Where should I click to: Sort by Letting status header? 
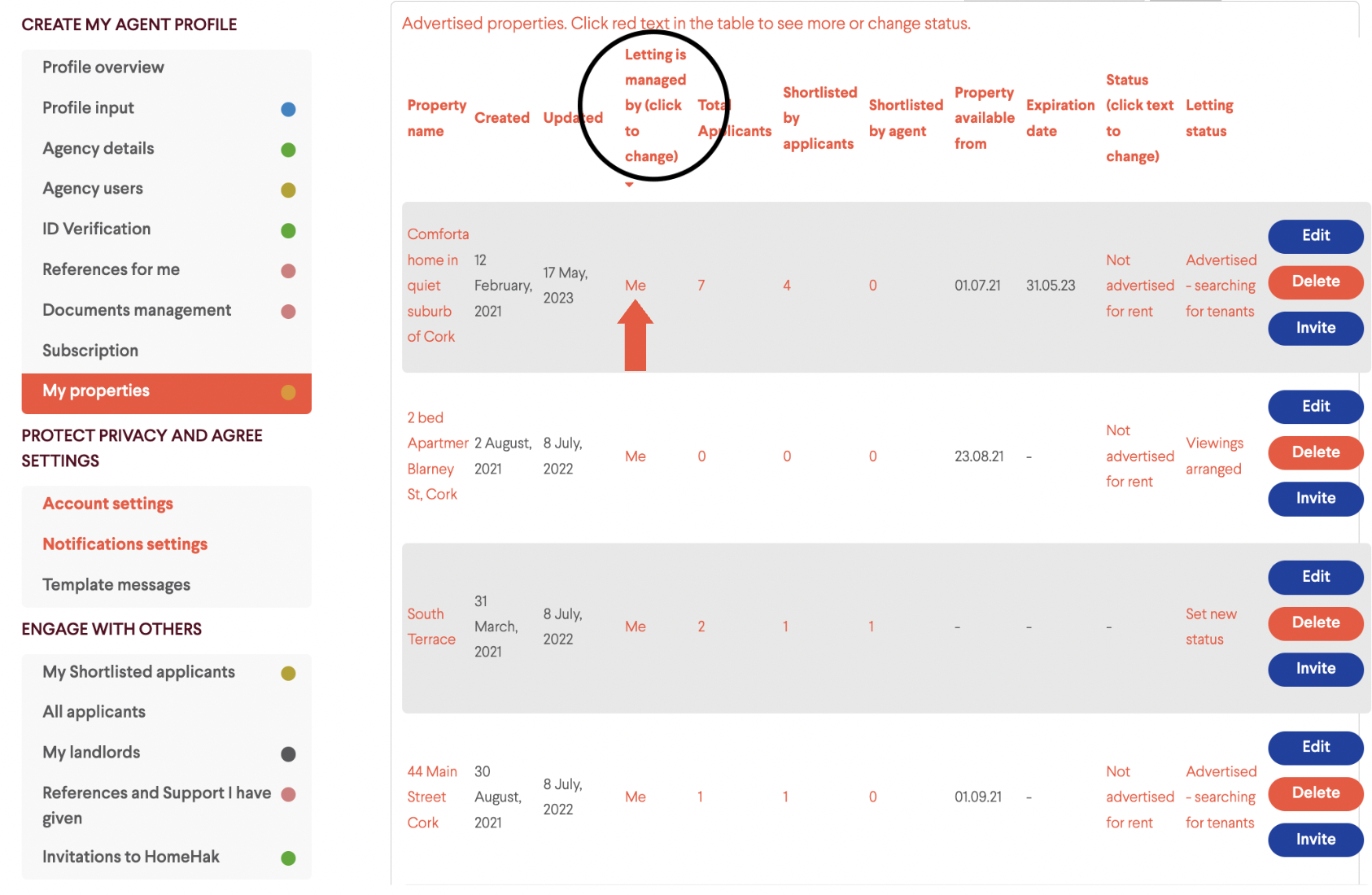pyautogui.click(x=1209, y=118)
